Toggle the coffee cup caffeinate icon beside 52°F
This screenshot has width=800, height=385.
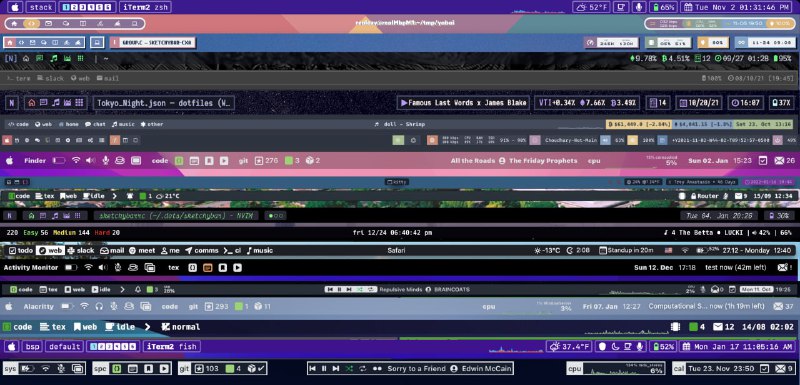(621, 7)
